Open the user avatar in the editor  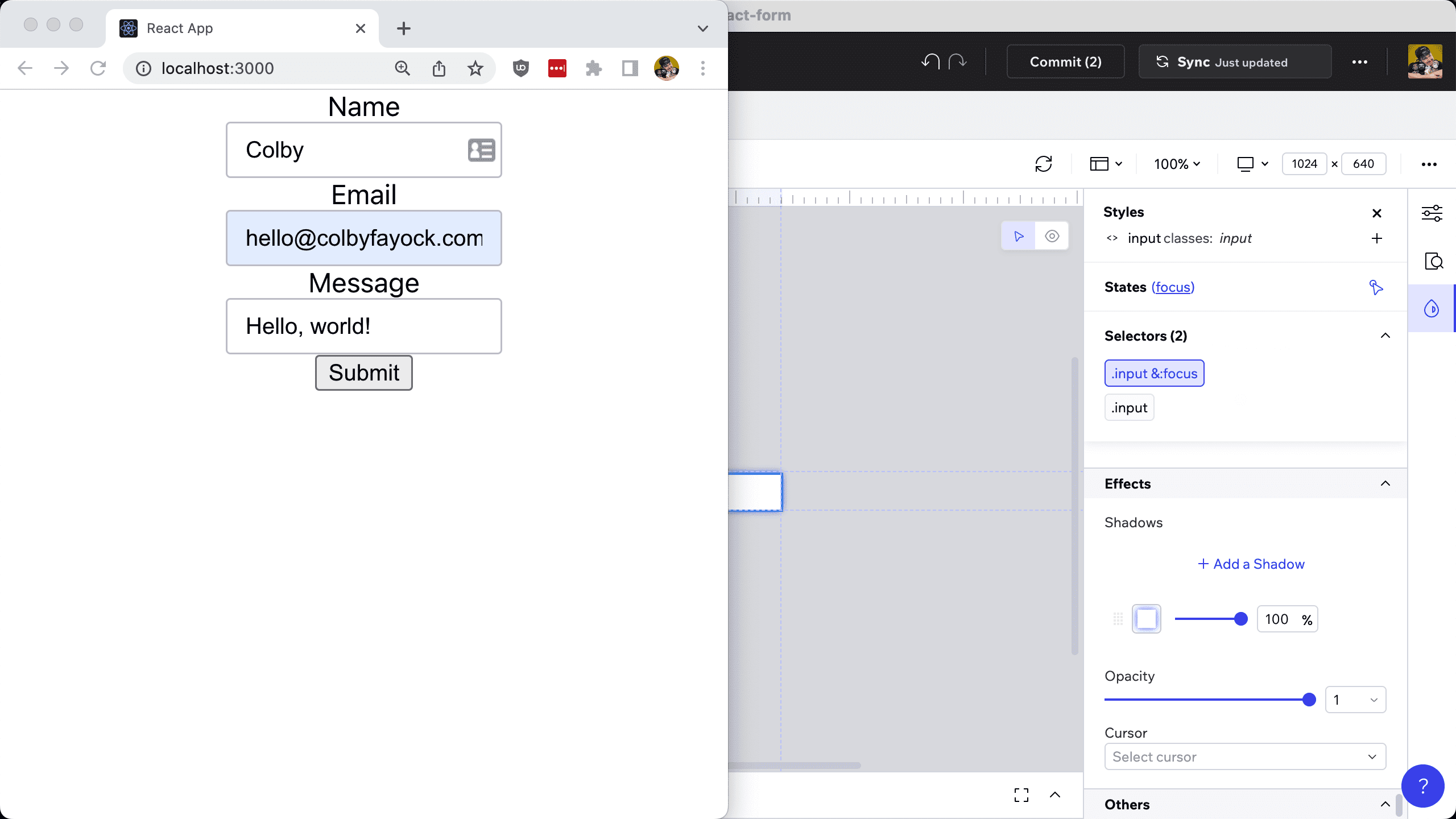coord(1425,61)
